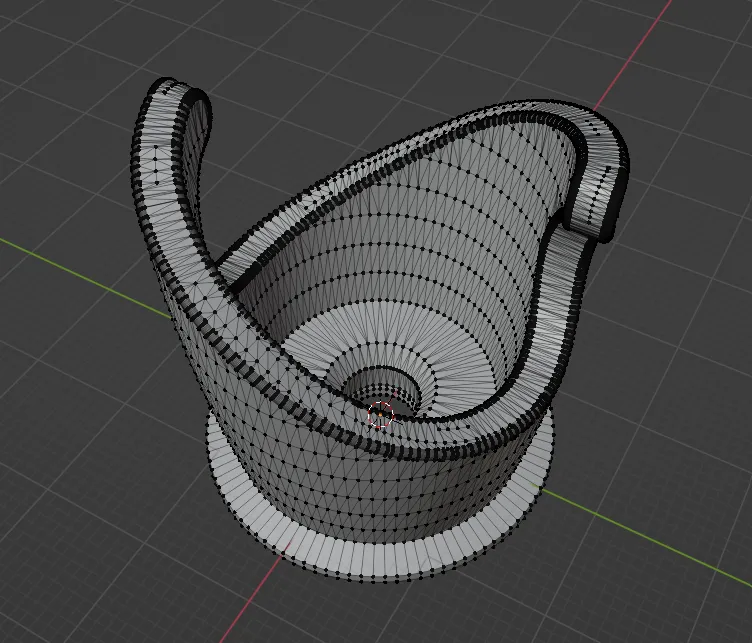752x643 pixels.
Task: Click empty viewport space in the bottom-left corner
Action: pos(60,590)
